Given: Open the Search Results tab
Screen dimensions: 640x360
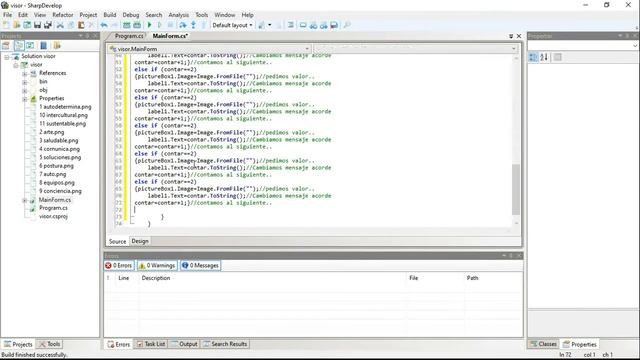Looking at the screenshot, I should click(x=225, y=344).
